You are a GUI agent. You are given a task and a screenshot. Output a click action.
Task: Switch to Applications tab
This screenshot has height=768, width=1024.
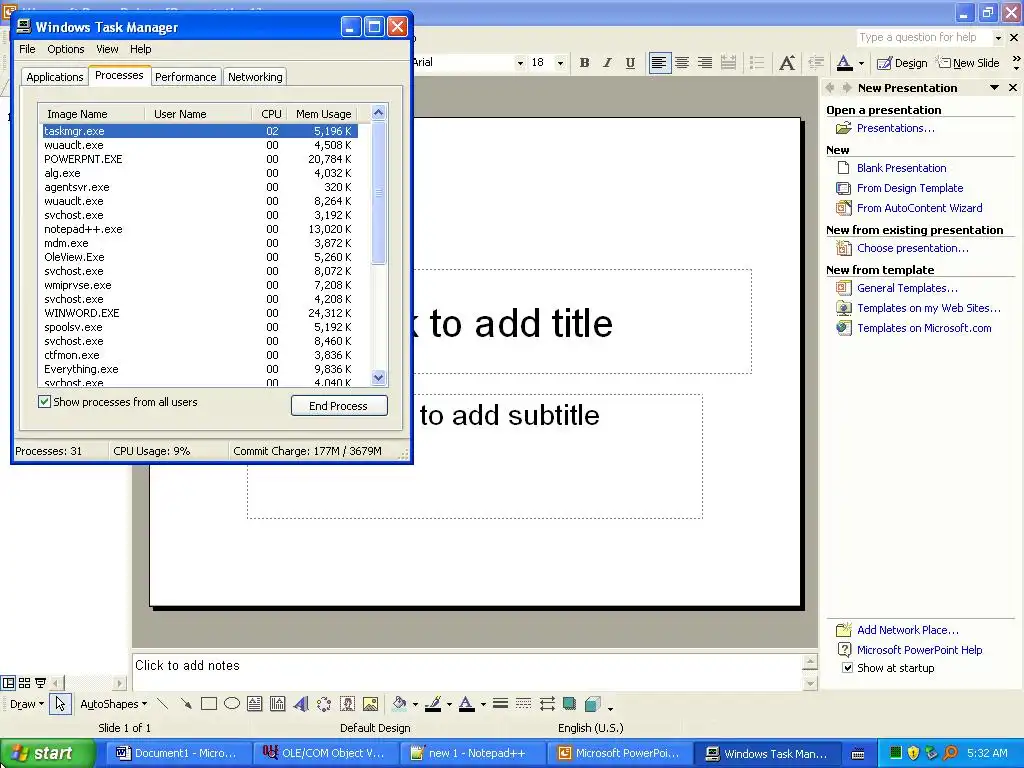pos(55,77)
